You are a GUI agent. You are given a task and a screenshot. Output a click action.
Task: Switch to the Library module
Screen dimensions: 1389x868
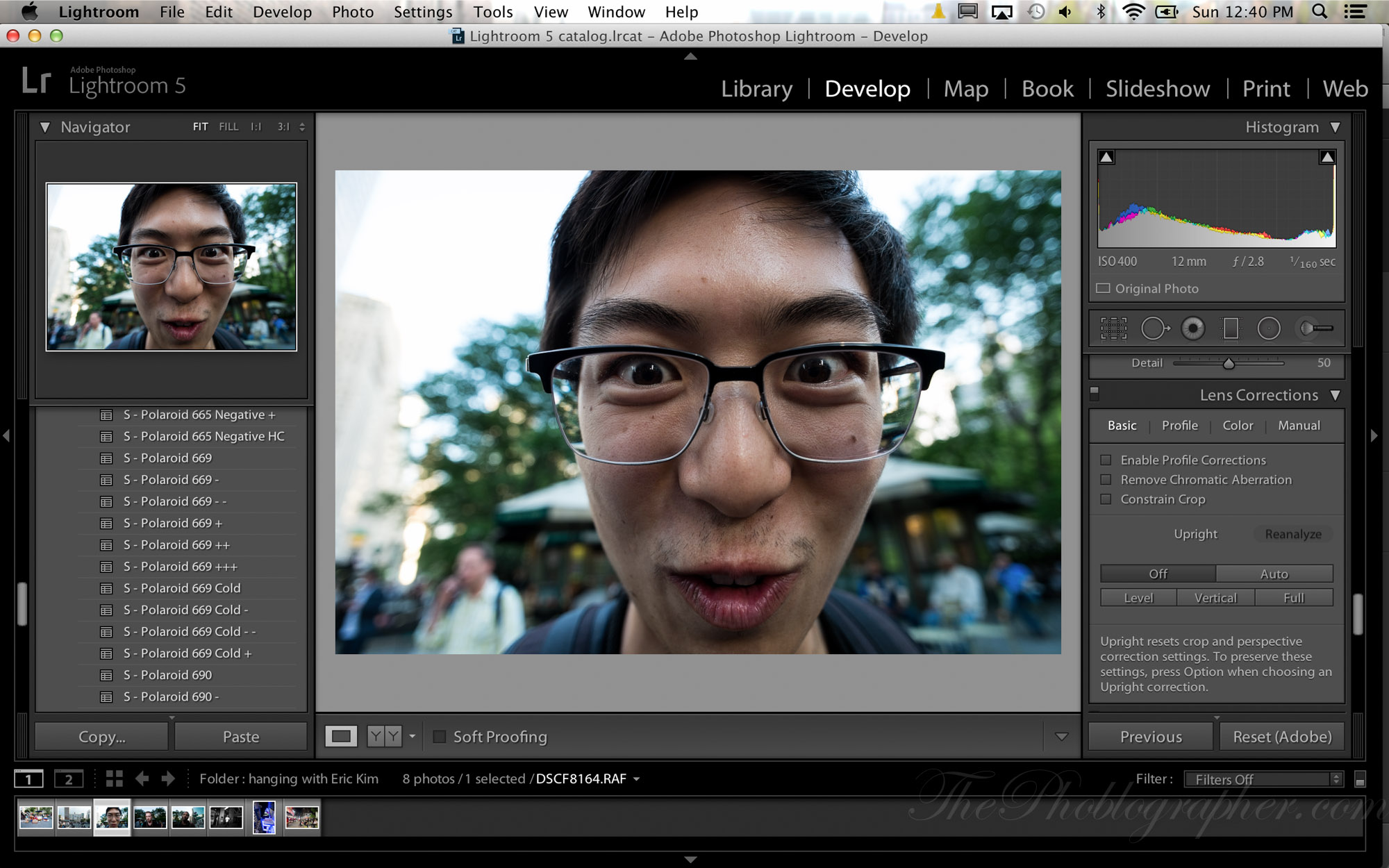[x=756, y=89]
